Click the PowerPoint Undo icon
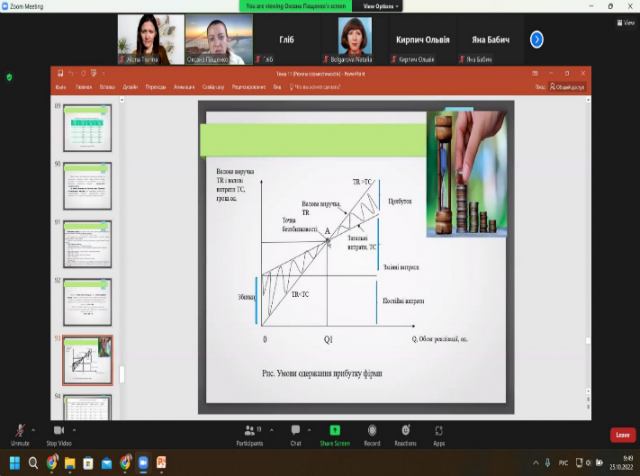 [x=71, y=73]
